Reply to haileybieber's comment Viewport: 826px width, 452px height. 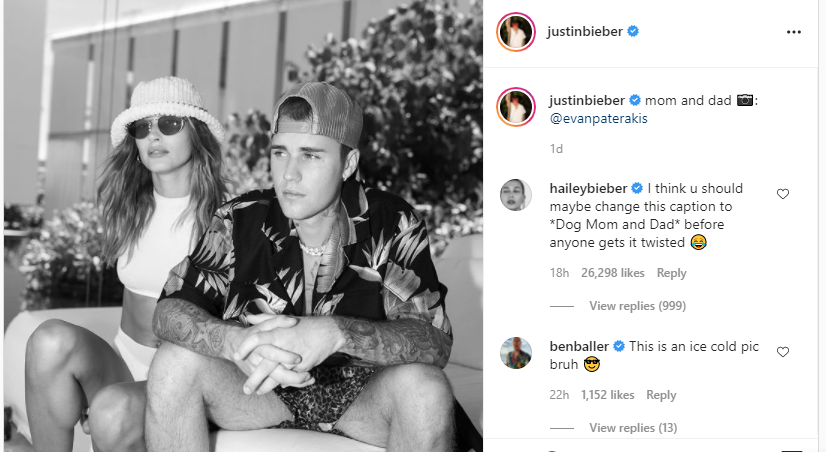[671, 273]
